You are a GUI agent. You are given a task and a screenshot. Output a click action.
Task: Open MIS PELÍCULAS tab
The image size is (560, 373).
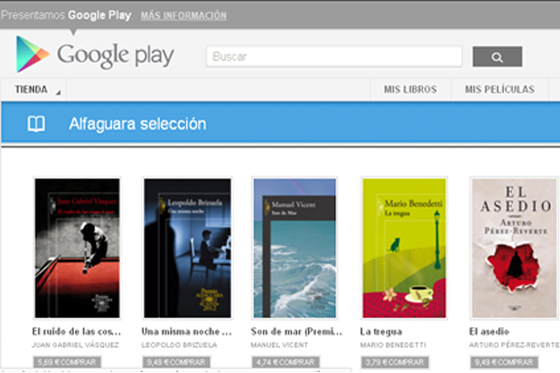pos(500,89)
